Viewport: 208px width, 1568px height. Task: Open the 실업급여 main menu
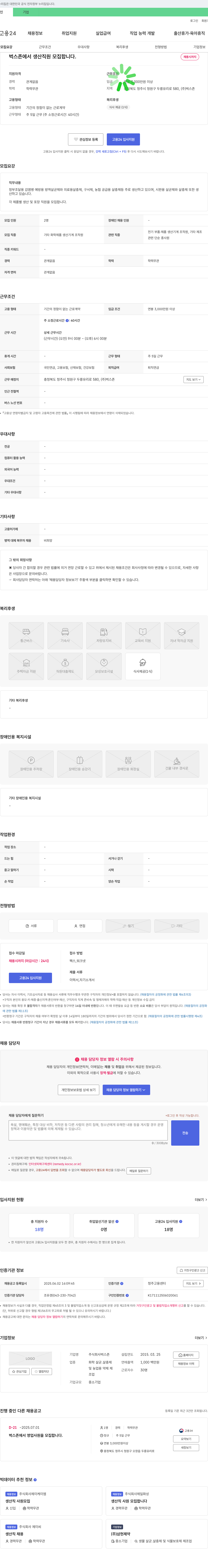(103, 34)
